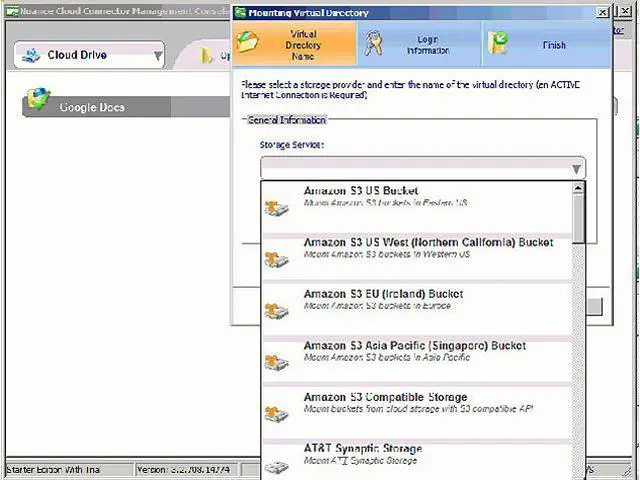
Task: Click the Cloud Drive icon
Action: 31,55
